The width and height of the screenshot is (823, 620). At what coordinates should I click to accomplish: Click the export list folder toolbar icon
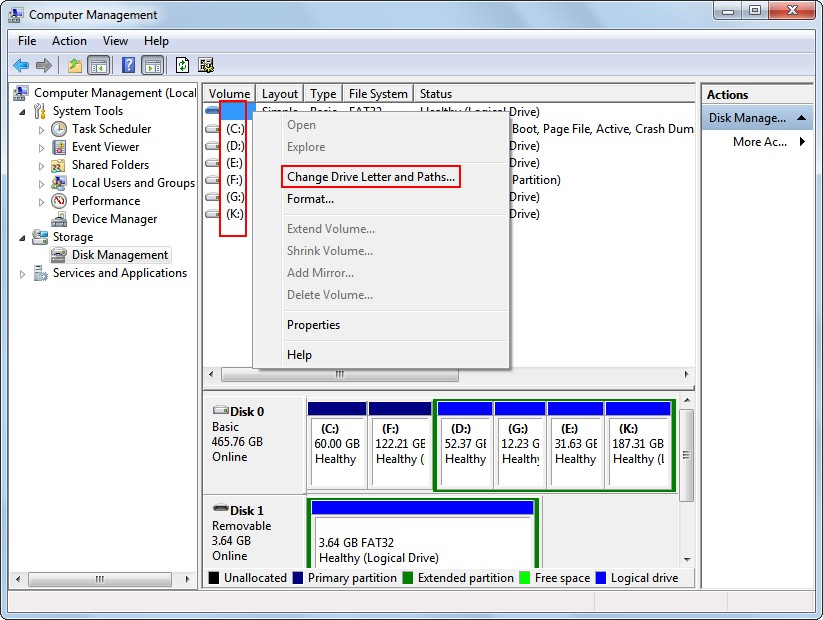[x=73, y=64]
